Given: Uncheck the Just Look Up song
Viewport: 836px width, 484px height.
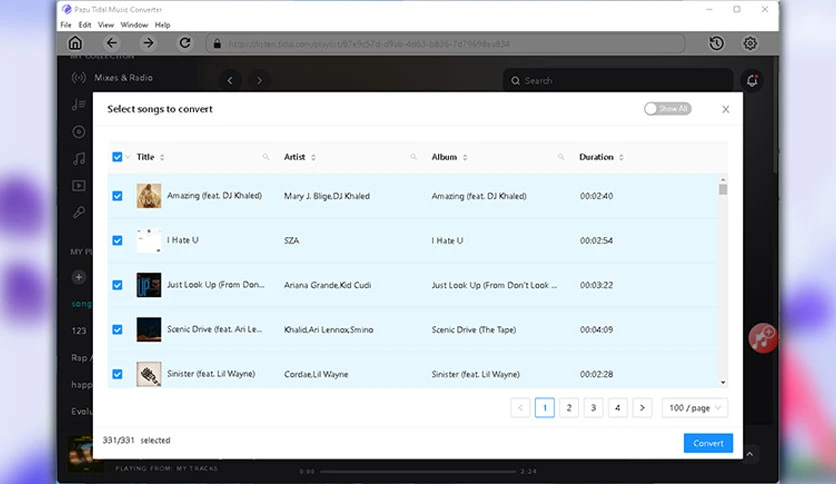Looking at the screenshot, I should click(x=117, y=285).
